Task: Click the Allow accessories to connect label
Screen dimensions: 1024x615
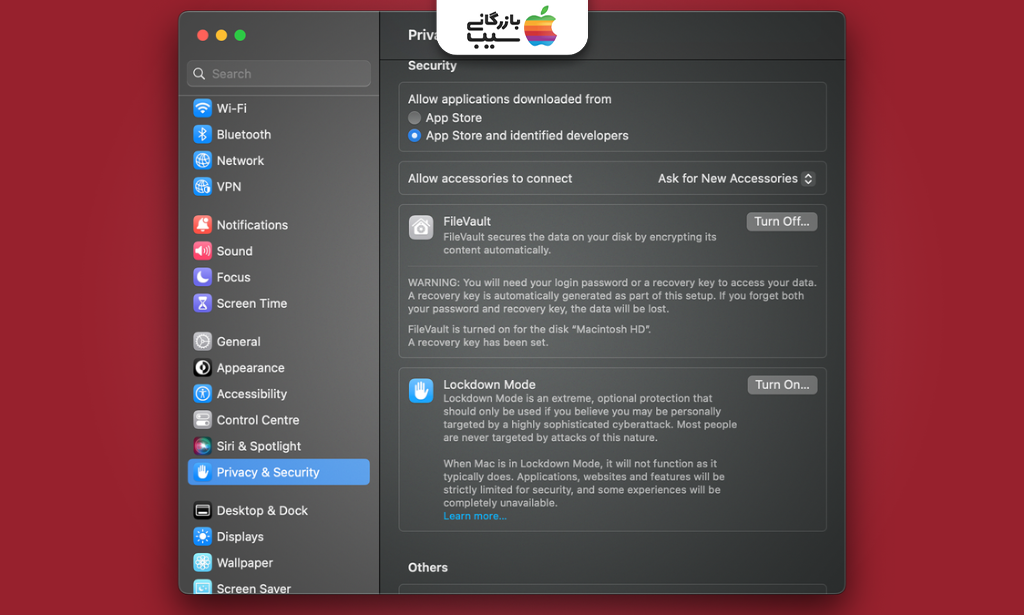Action: 490,178
